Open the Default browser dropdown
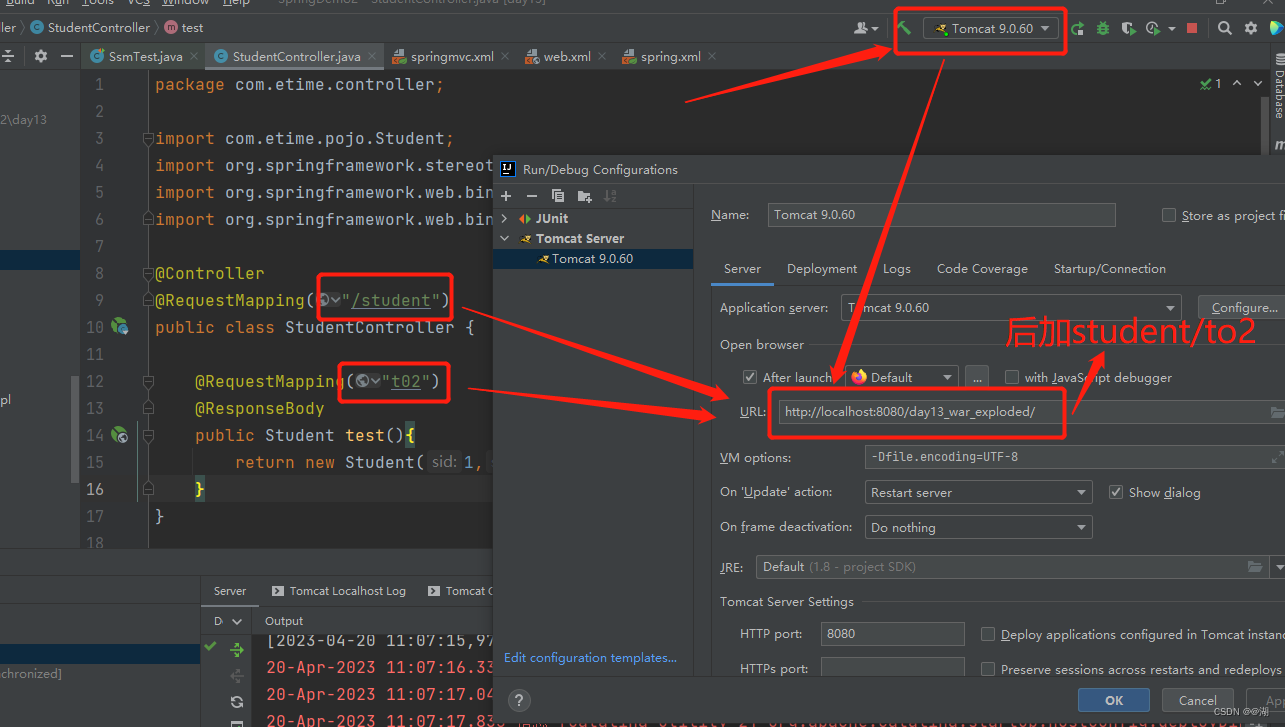Viewport: 1285px width, 727px height. pyautogui.click(x=902, y=377)
